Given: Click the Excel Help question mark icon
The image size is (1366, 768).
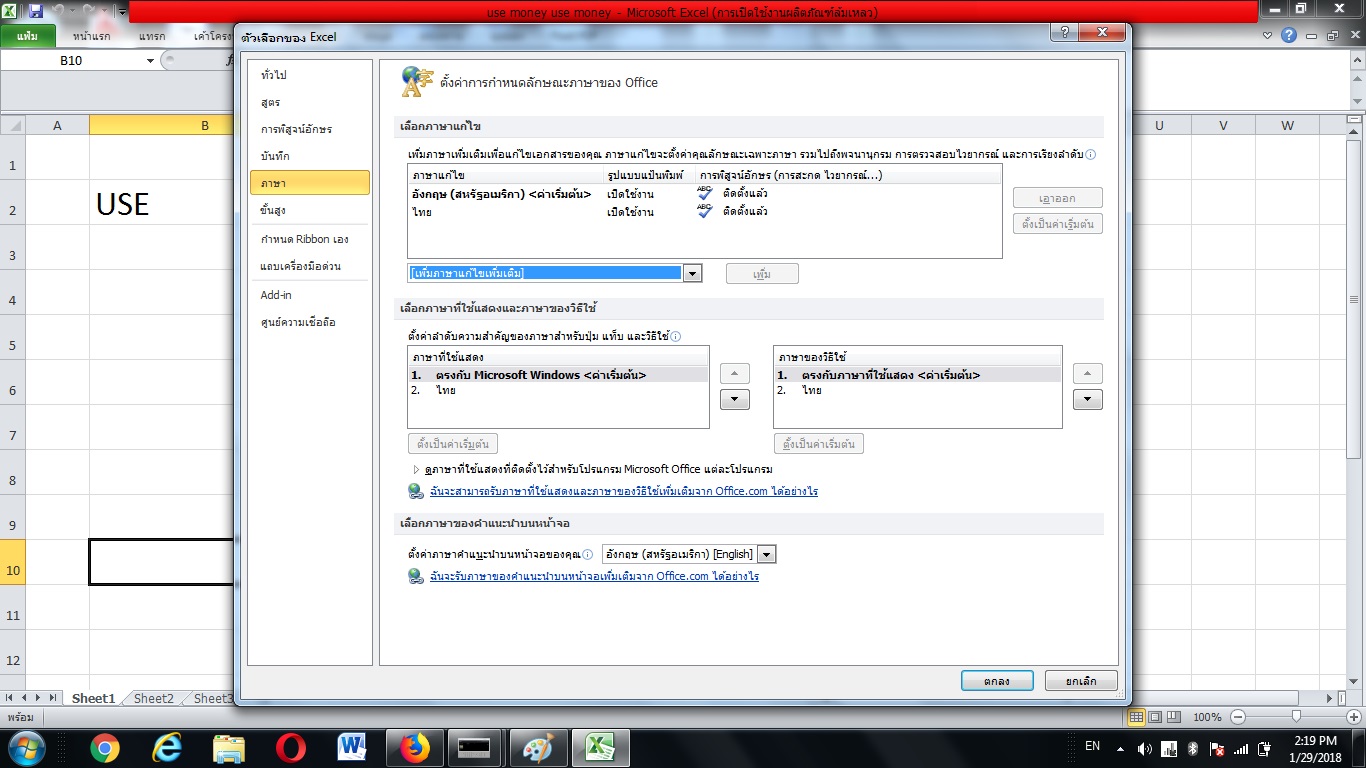Looking at the screenshot, I should (x=1290, y=35).
